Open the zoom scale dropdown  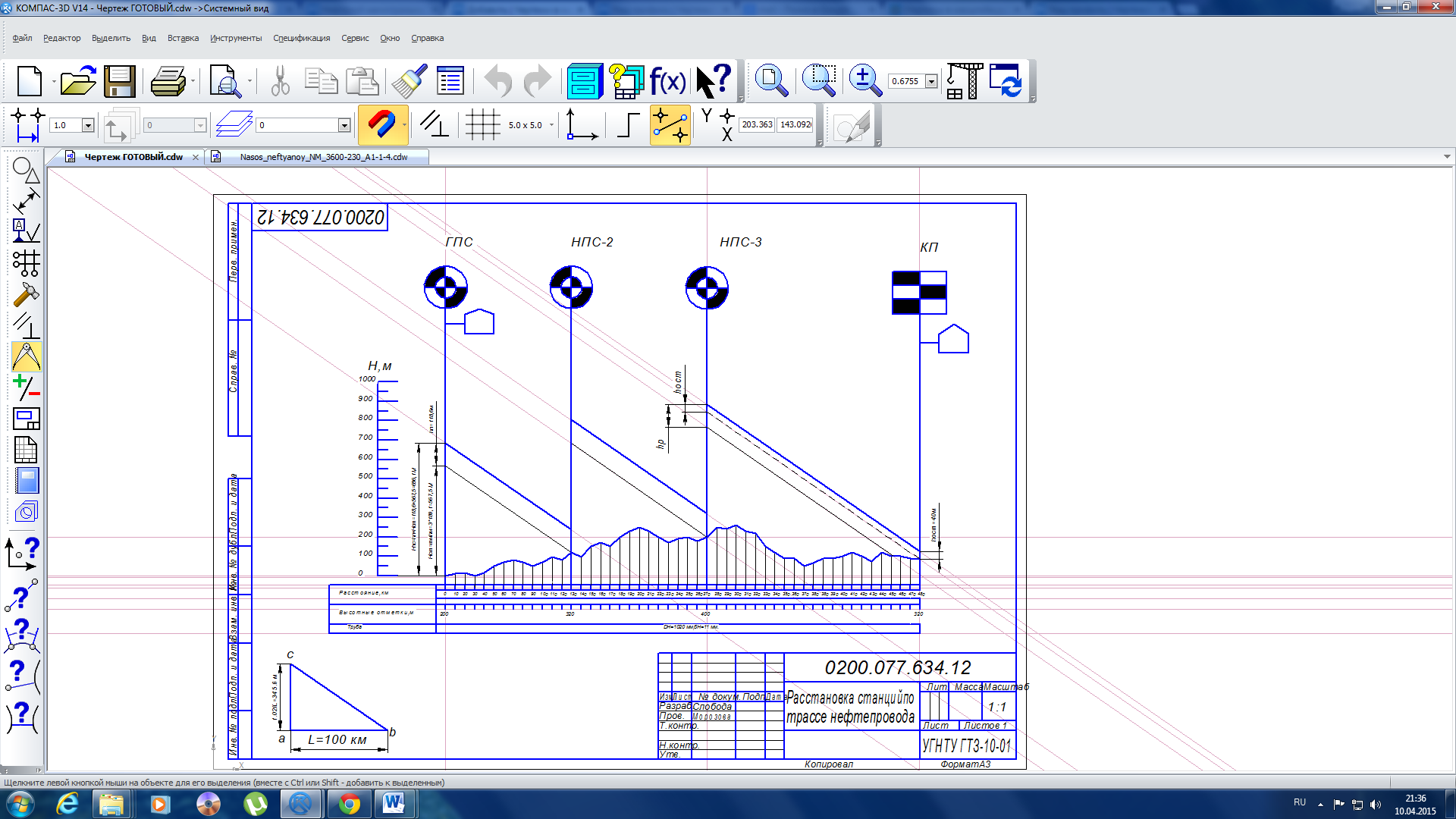931,81
